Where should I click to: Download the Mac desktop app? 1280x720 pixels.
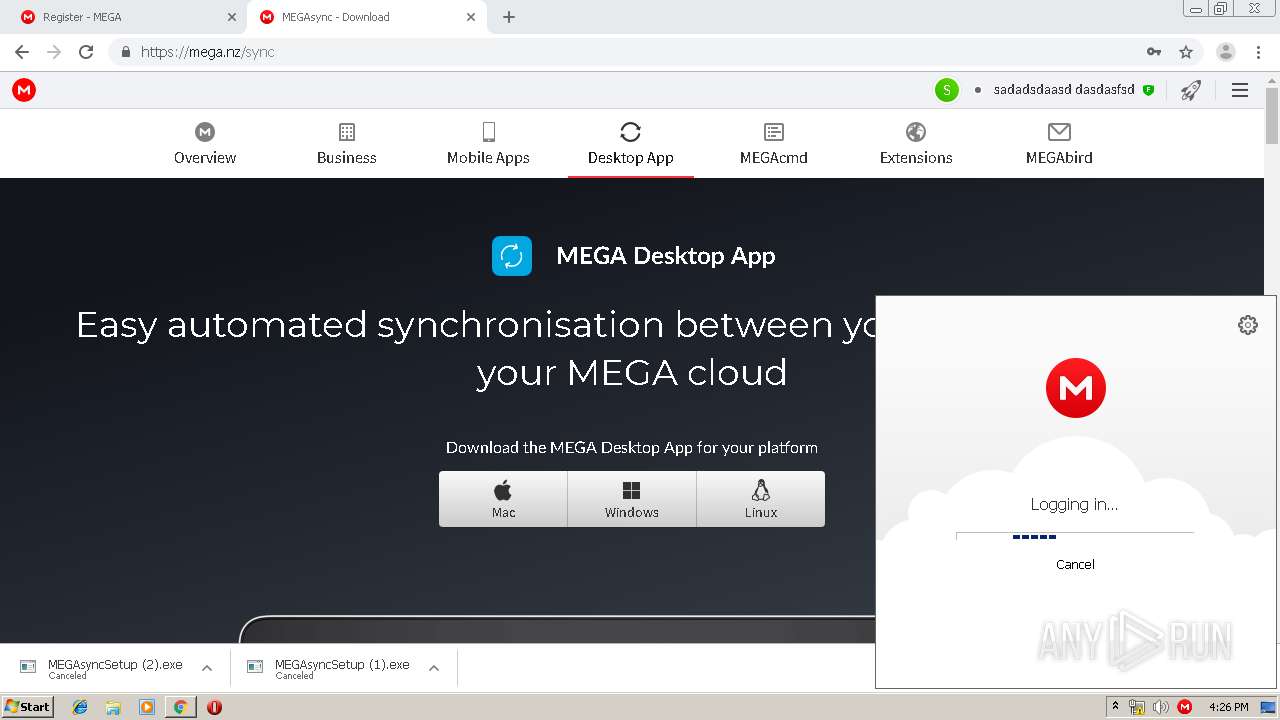pyautogui.click(x=503, y=499)
